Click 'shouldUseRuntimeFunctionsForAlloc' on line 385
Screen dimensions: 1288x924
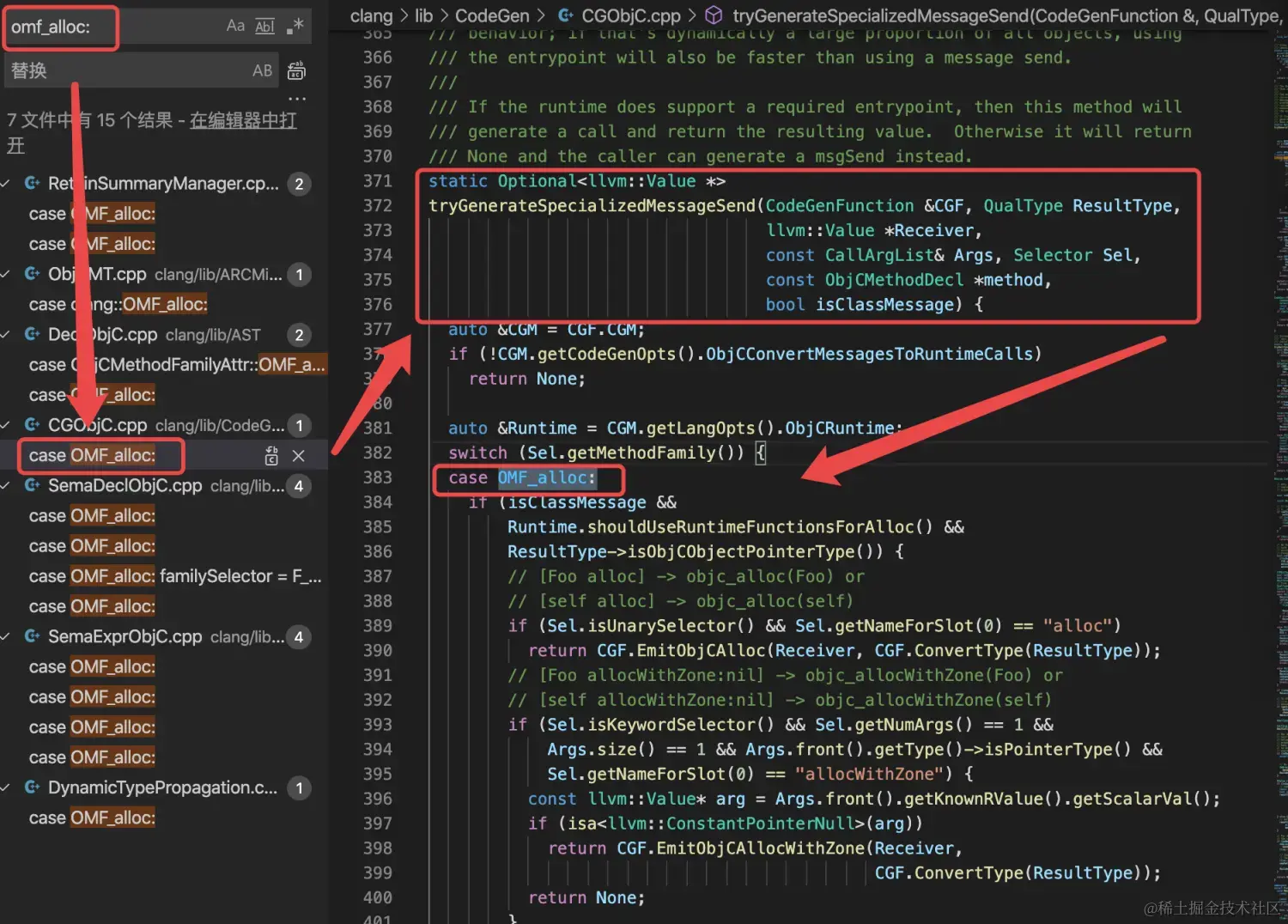tap(751, 526)
